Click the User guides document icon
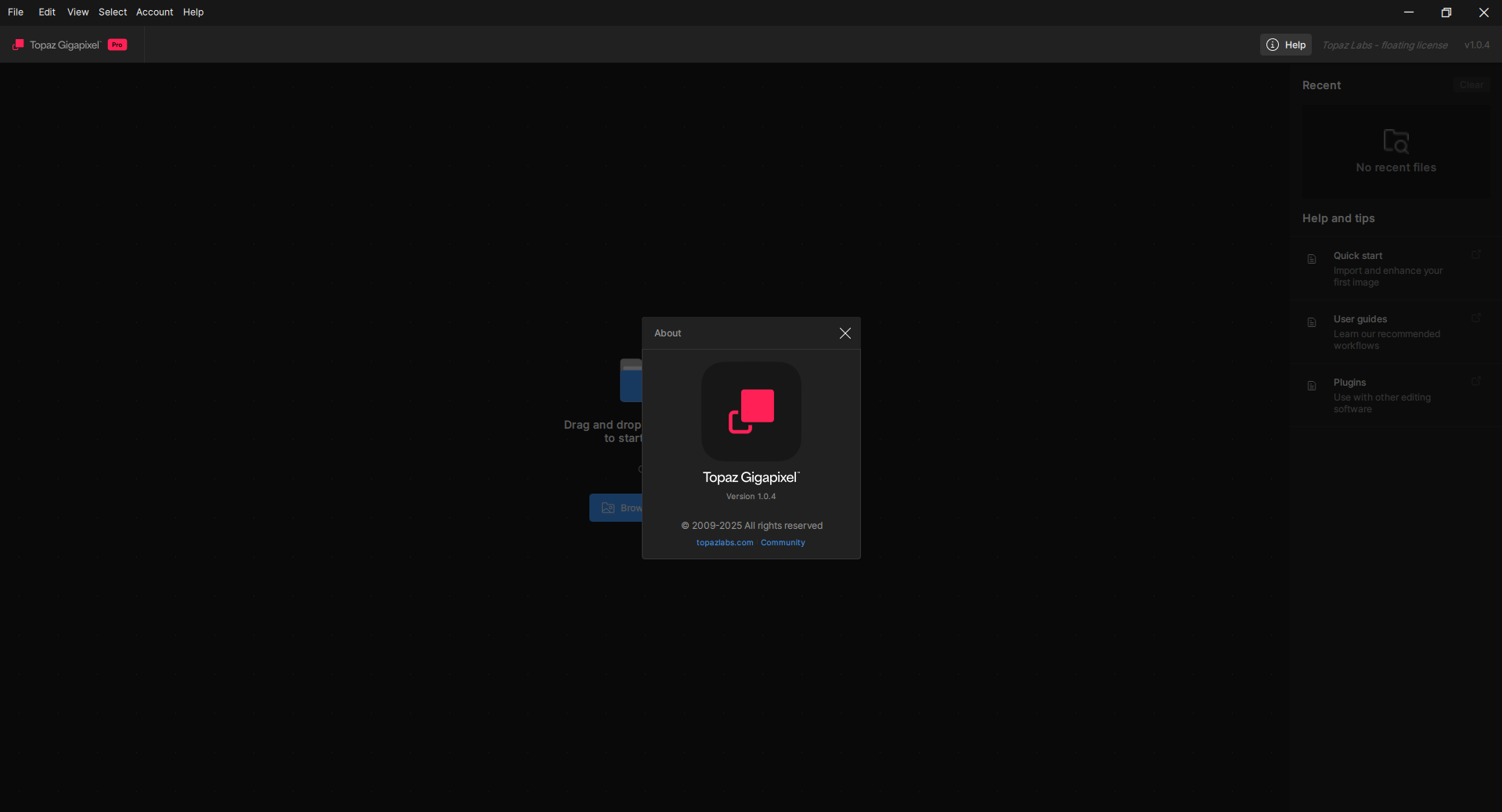 1312,322
